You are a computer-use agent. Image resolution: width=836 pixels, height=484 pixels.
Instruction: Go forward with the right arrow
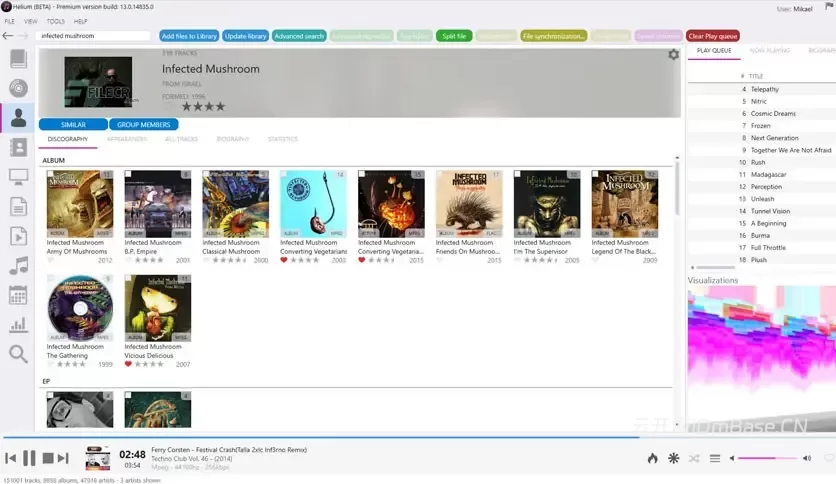point(22,36)
